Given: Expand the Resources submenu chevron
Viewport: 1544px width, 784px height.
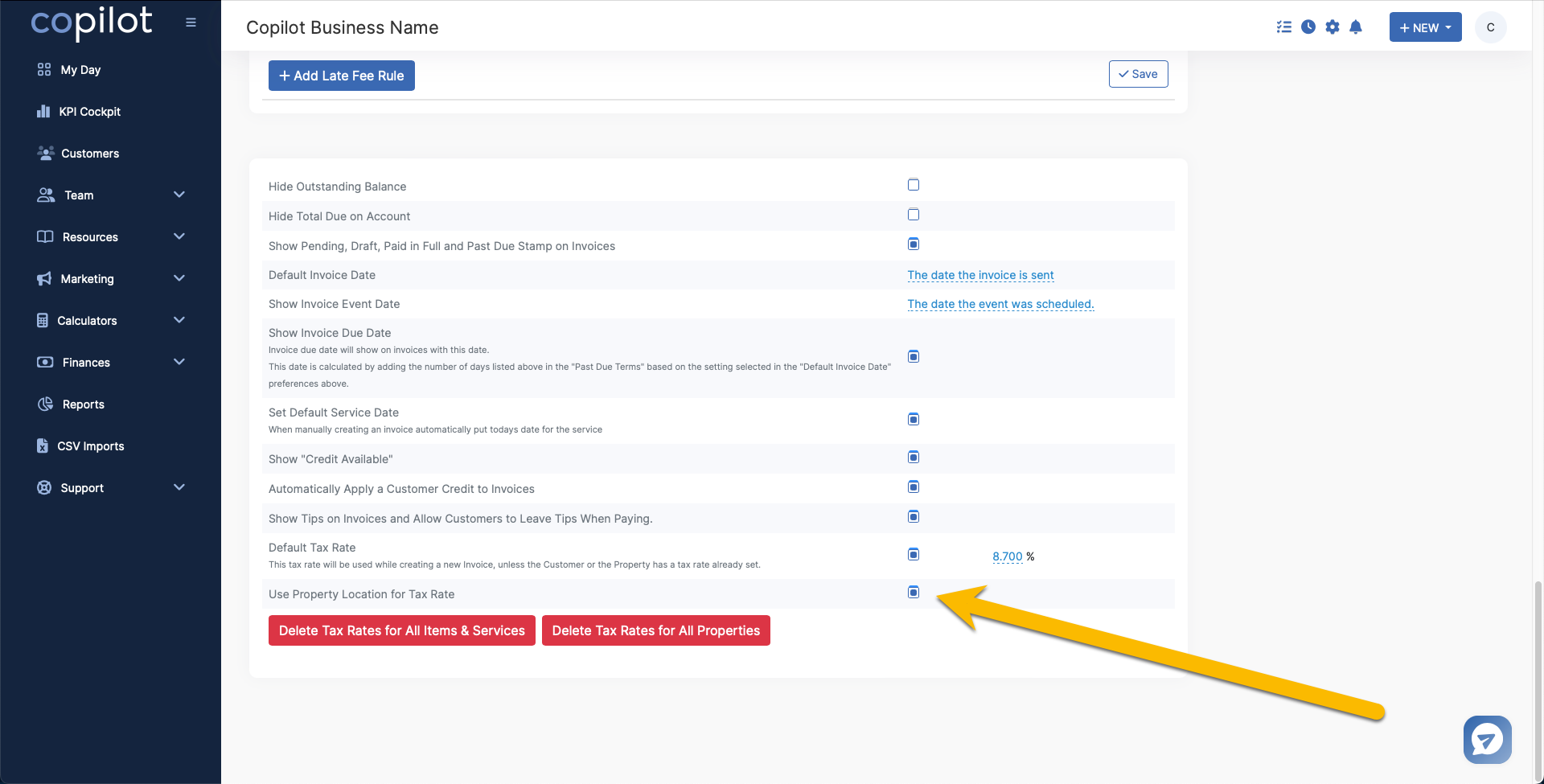Looking at the screenshot, I should 179,236.
